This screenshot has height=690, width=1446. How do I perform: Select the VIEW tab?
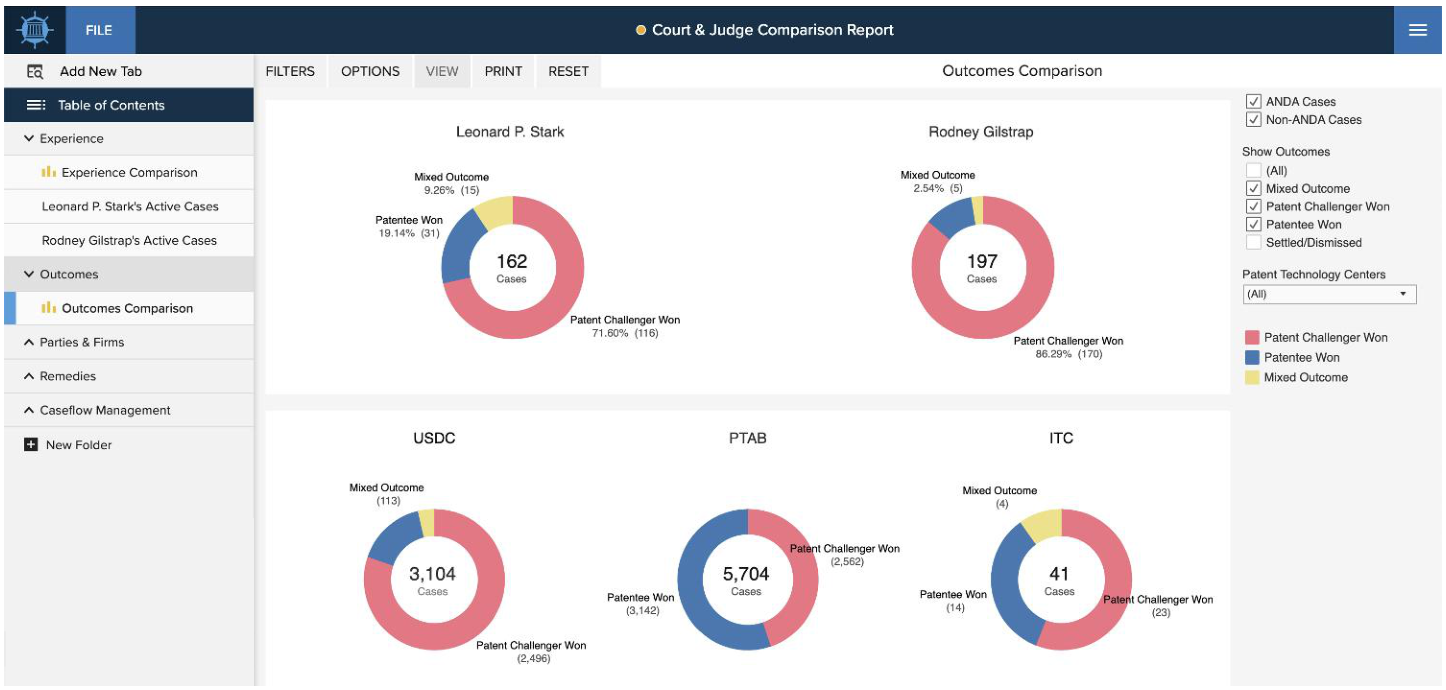coord(442,71)
